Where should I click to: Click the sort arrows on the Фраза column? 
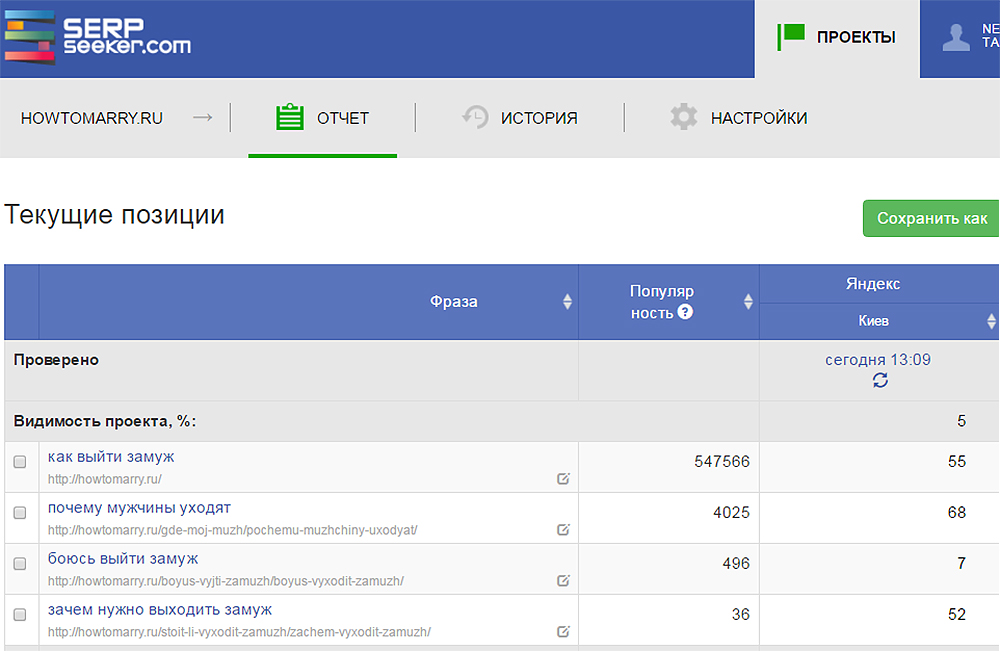click(x=568, y=301)
